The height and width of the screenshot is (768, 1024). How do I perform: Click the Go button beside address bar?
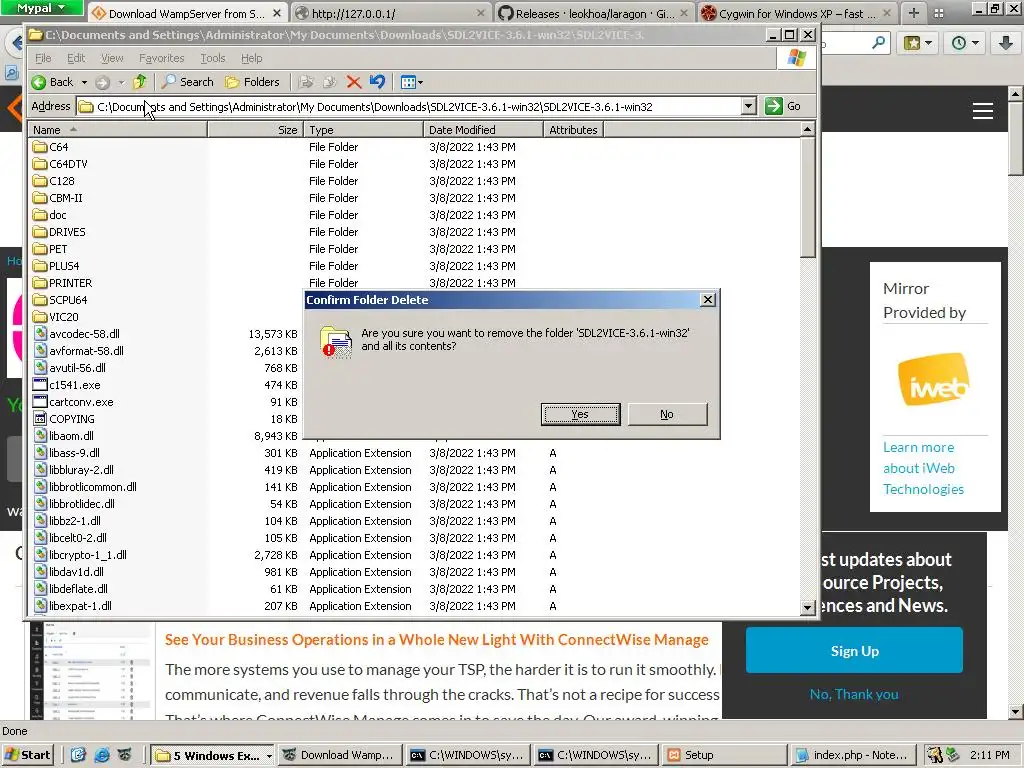click(x=784, y=106)
